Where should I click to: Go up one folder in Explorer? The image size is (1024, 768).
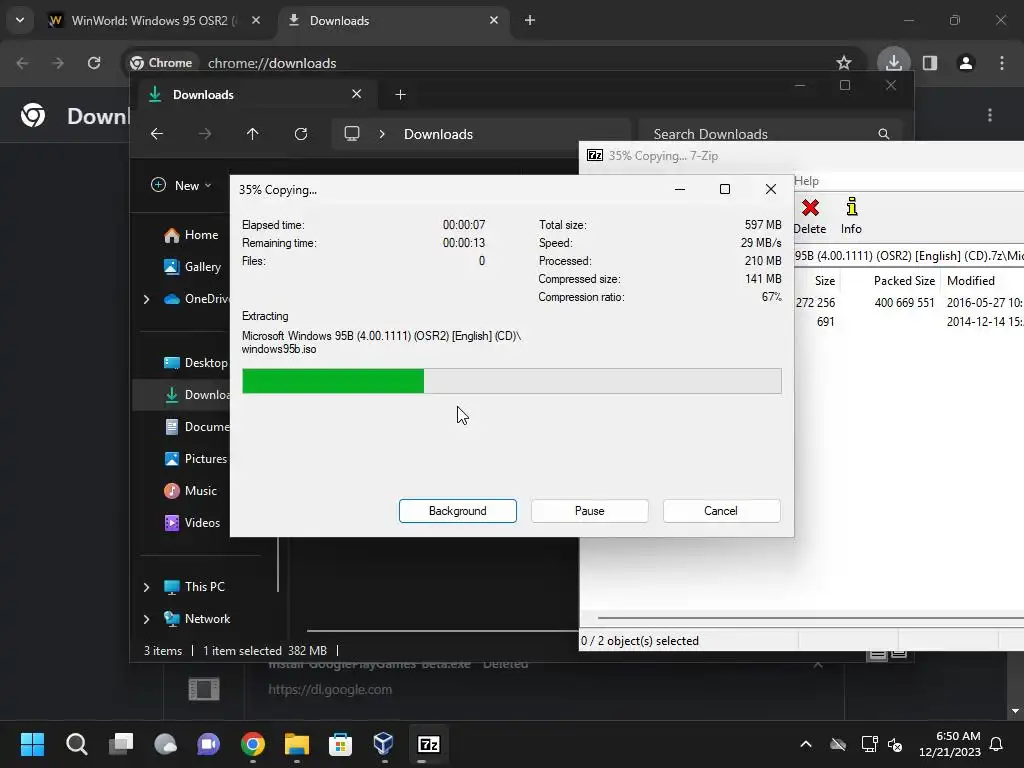click(x=253, y=134)
